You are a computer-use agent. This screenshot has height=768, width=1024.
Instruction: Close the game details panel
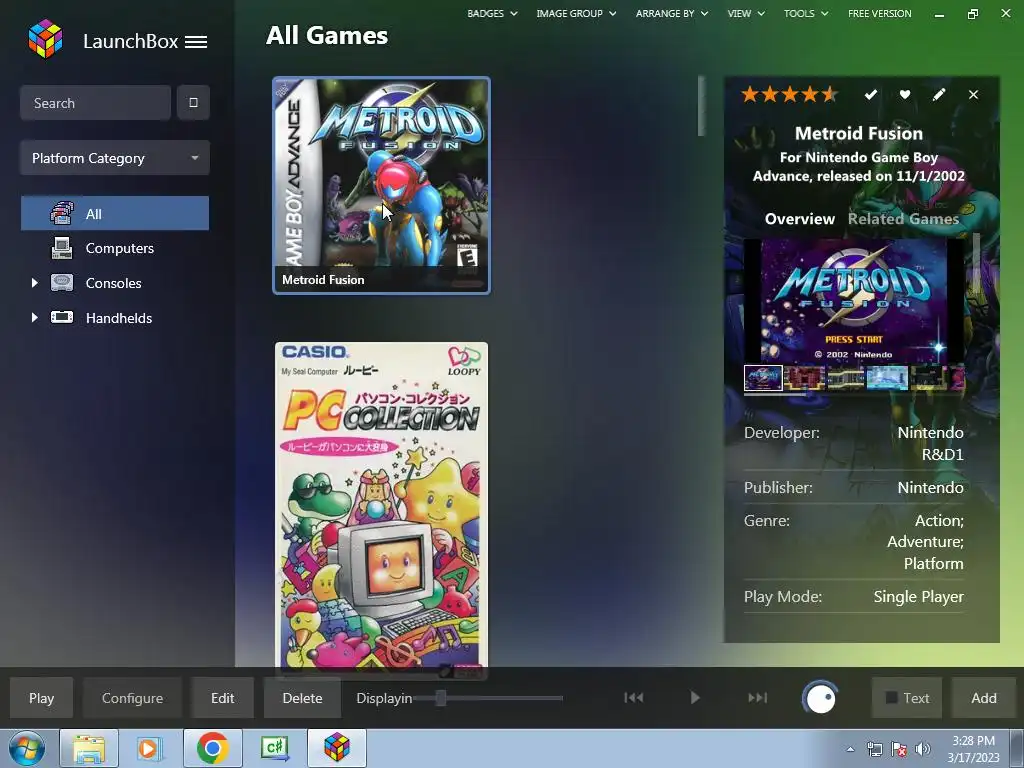(x=973, y=95)
